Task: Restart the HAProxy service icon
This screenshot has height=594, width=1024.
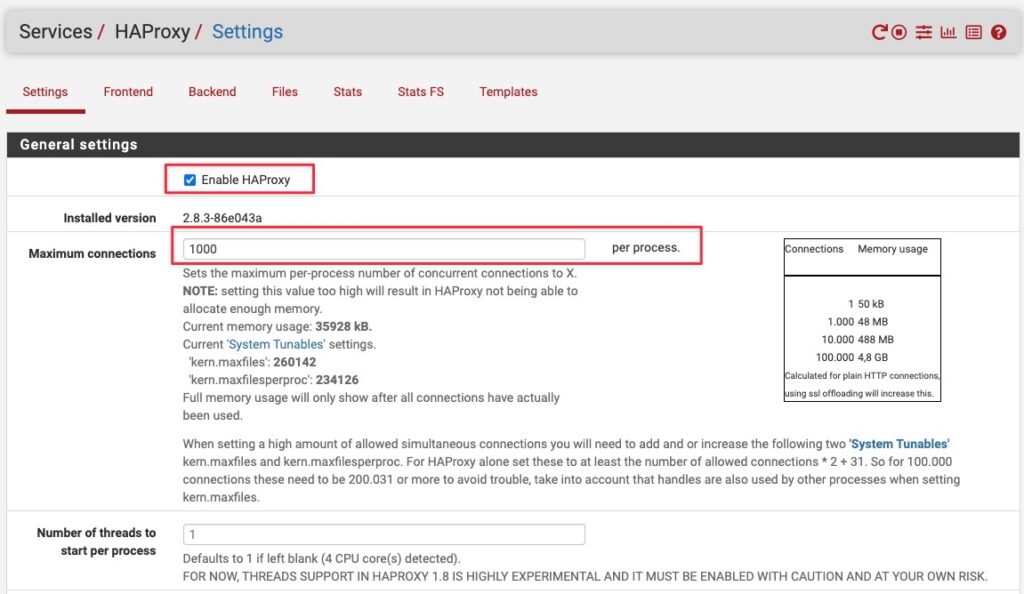Action: (879, 32)
